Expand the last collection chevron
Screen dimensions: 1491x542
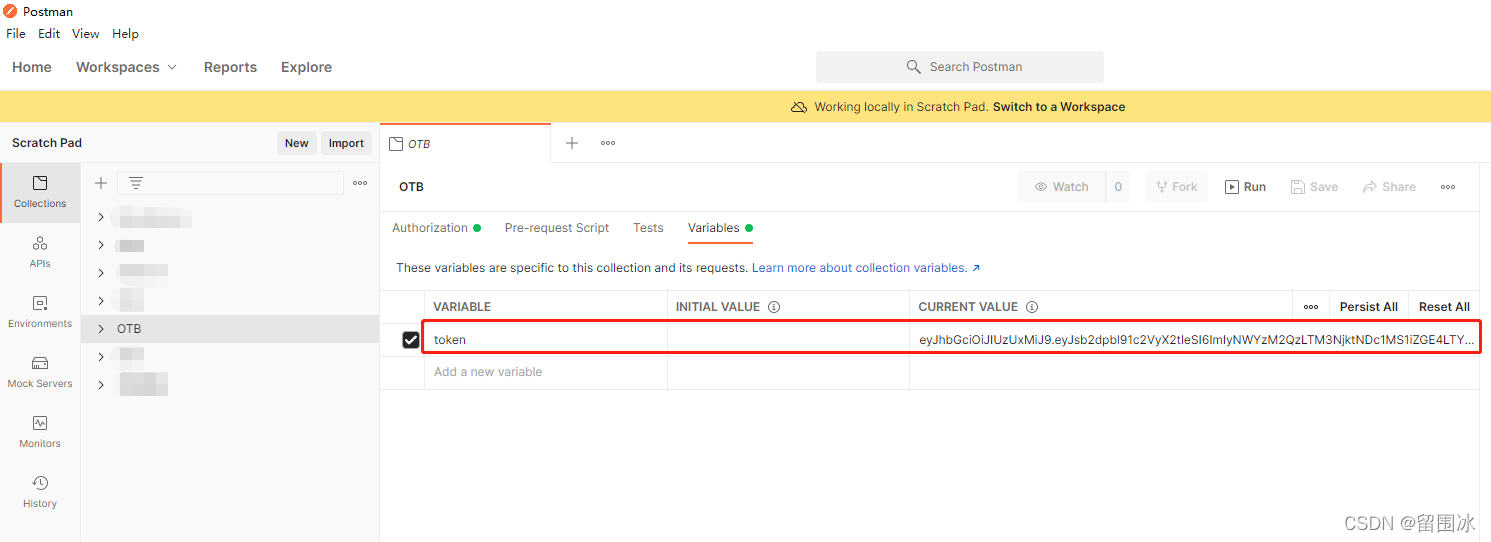click(x=101, y=385)
